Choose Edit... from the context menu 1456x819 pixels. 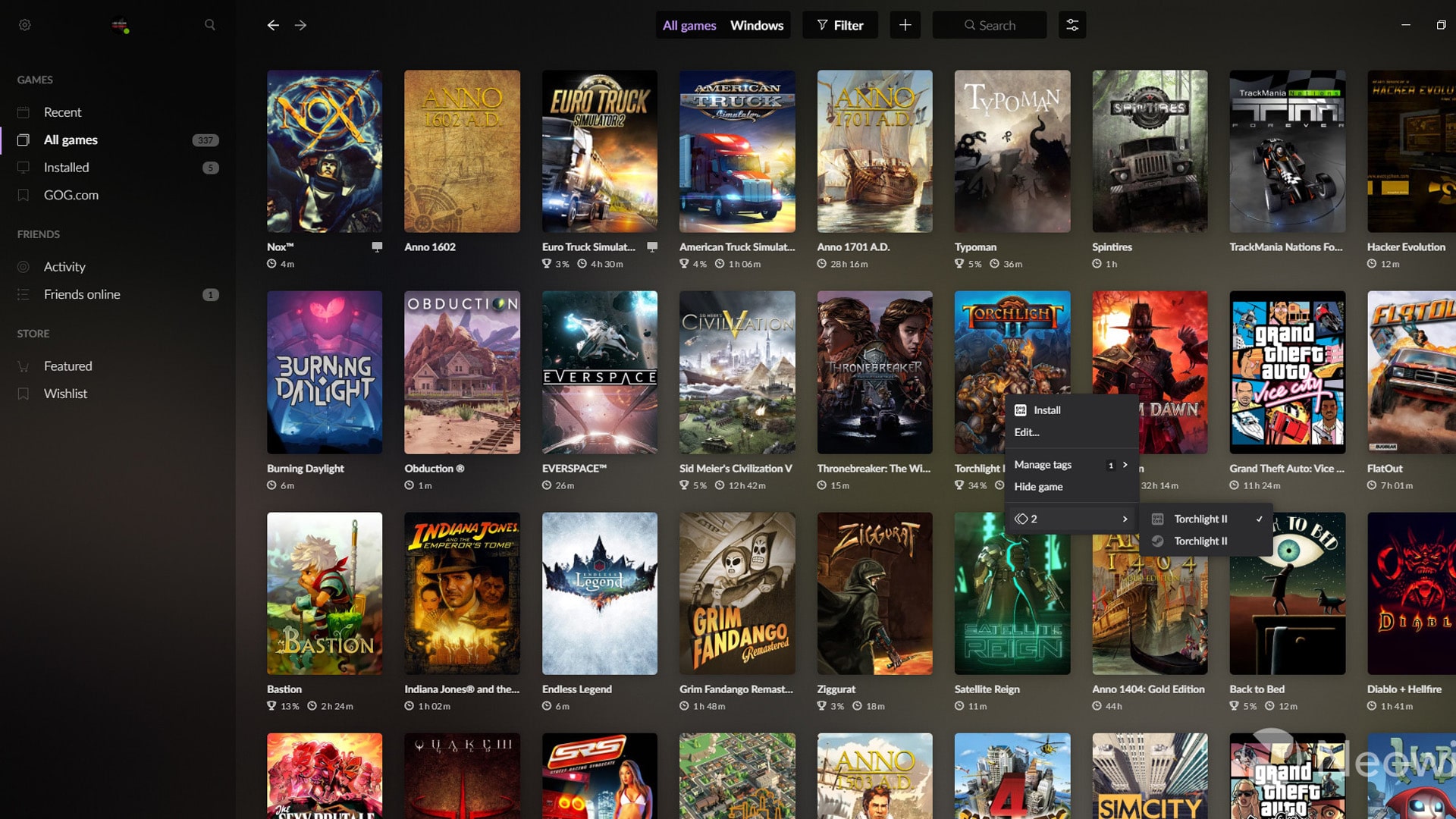tap(1071, 432)
